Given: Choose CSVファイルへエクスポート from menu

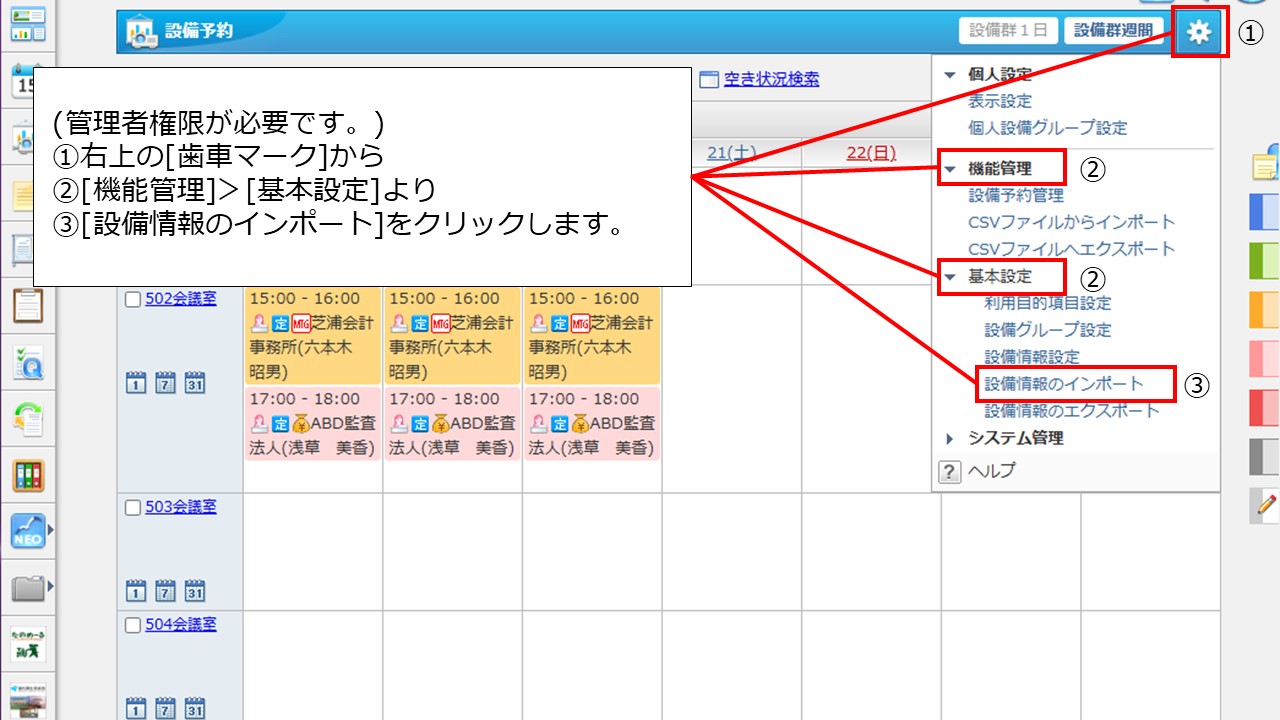Looking at the screenshot, I should (x=1071, y=248).
